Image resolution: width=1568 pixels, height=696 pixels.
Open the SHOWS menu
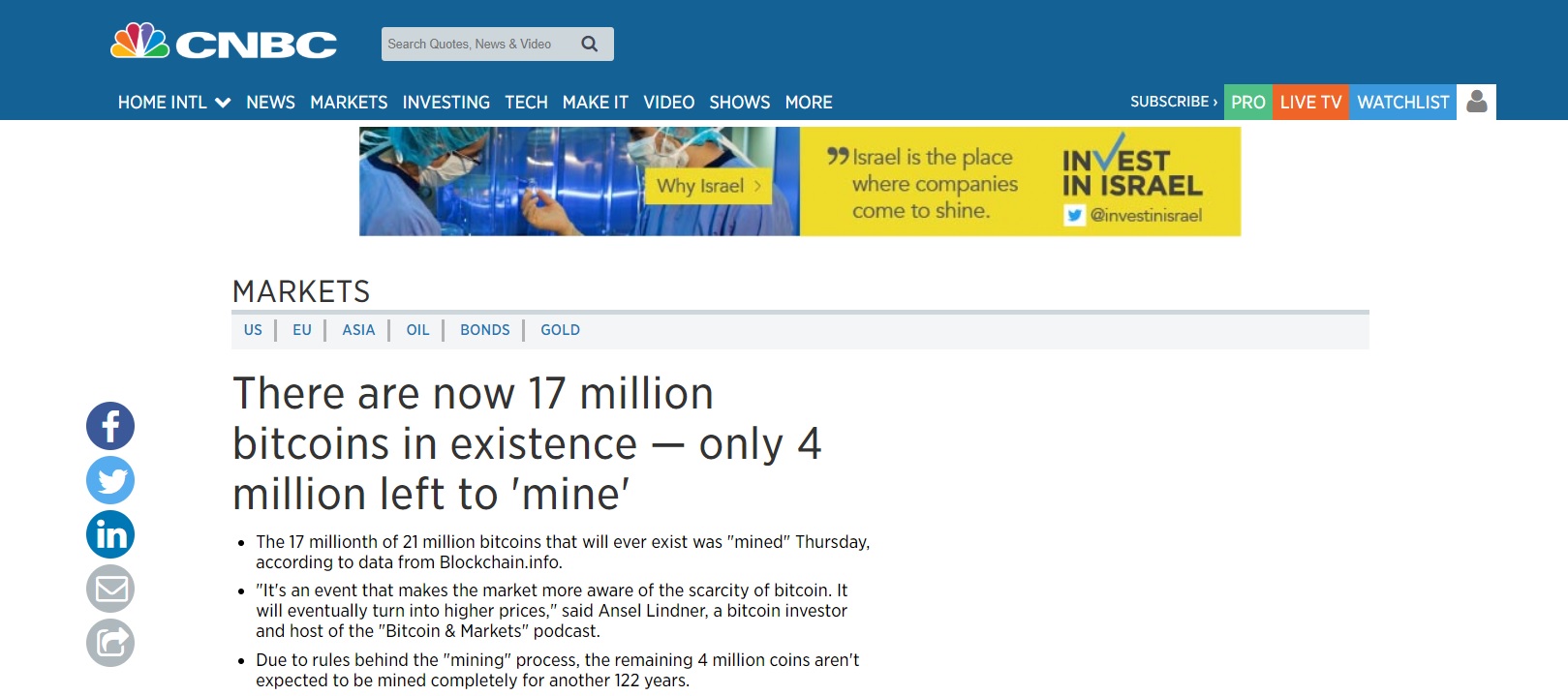(x=740, y=102)
